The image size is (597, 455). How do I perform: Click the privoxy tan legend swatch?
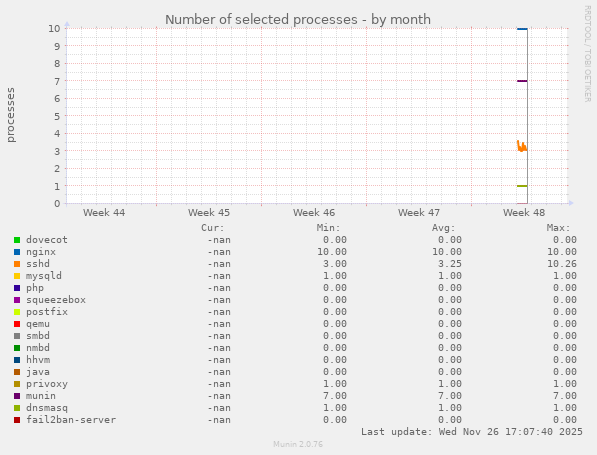pos(17,384)
